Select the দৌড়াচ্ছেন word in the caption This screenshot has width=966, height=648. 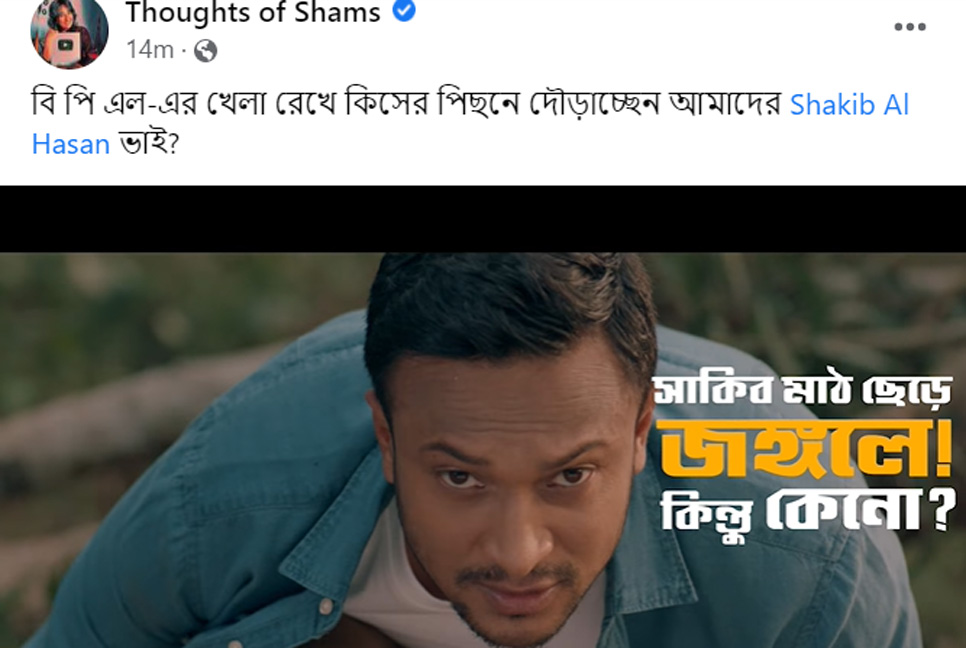(595, 104)
